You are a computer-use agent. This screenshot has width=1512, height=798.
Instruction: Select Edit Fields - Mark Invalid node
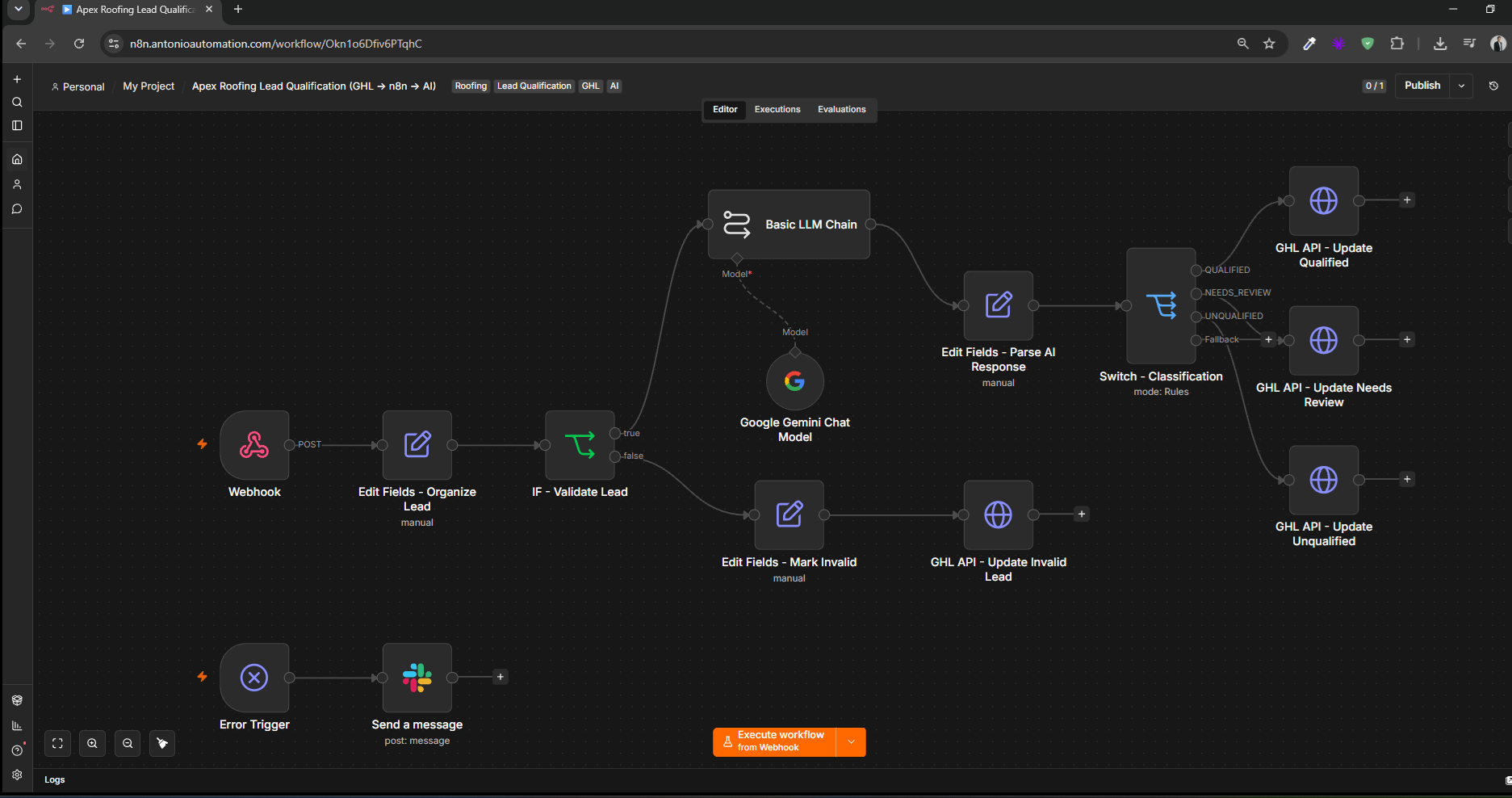pyautogui.click(x=789, y=514)
